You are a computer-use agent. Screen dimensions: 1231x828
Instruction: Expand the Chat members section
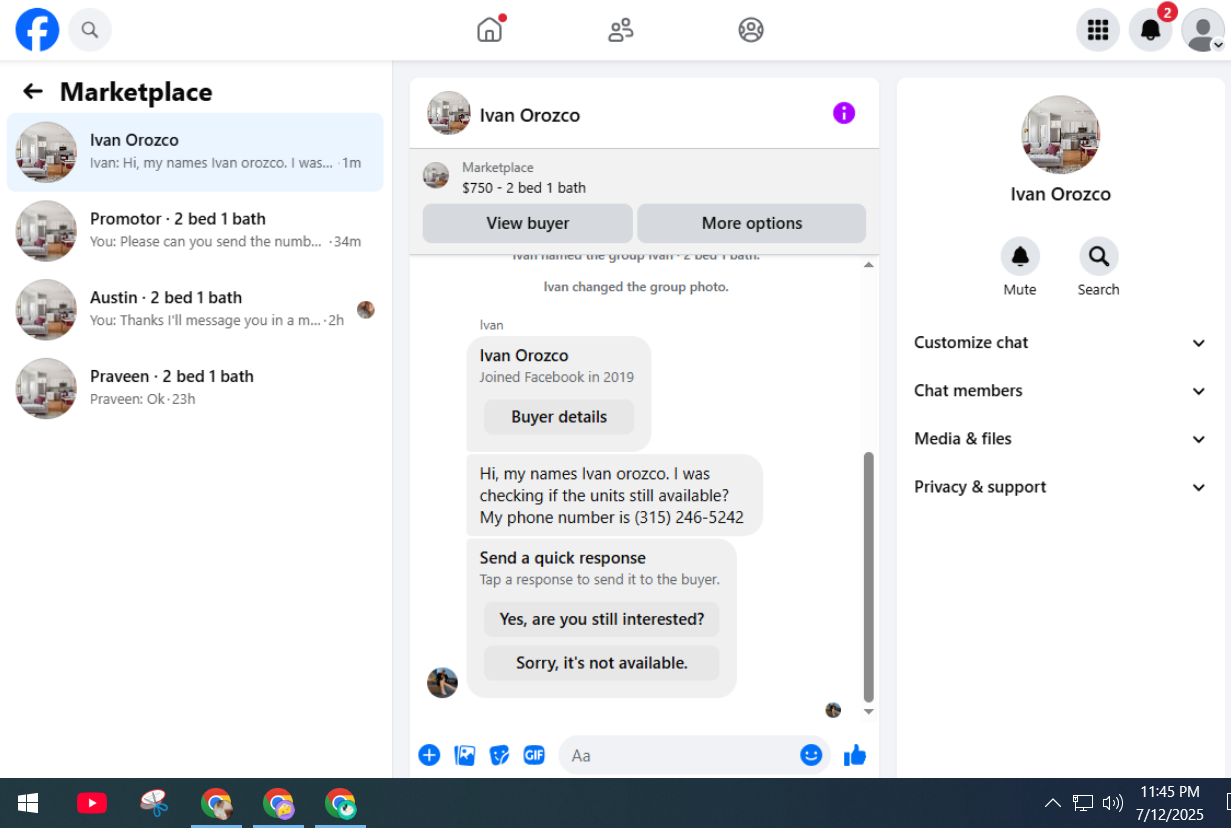coord(1060,391)
